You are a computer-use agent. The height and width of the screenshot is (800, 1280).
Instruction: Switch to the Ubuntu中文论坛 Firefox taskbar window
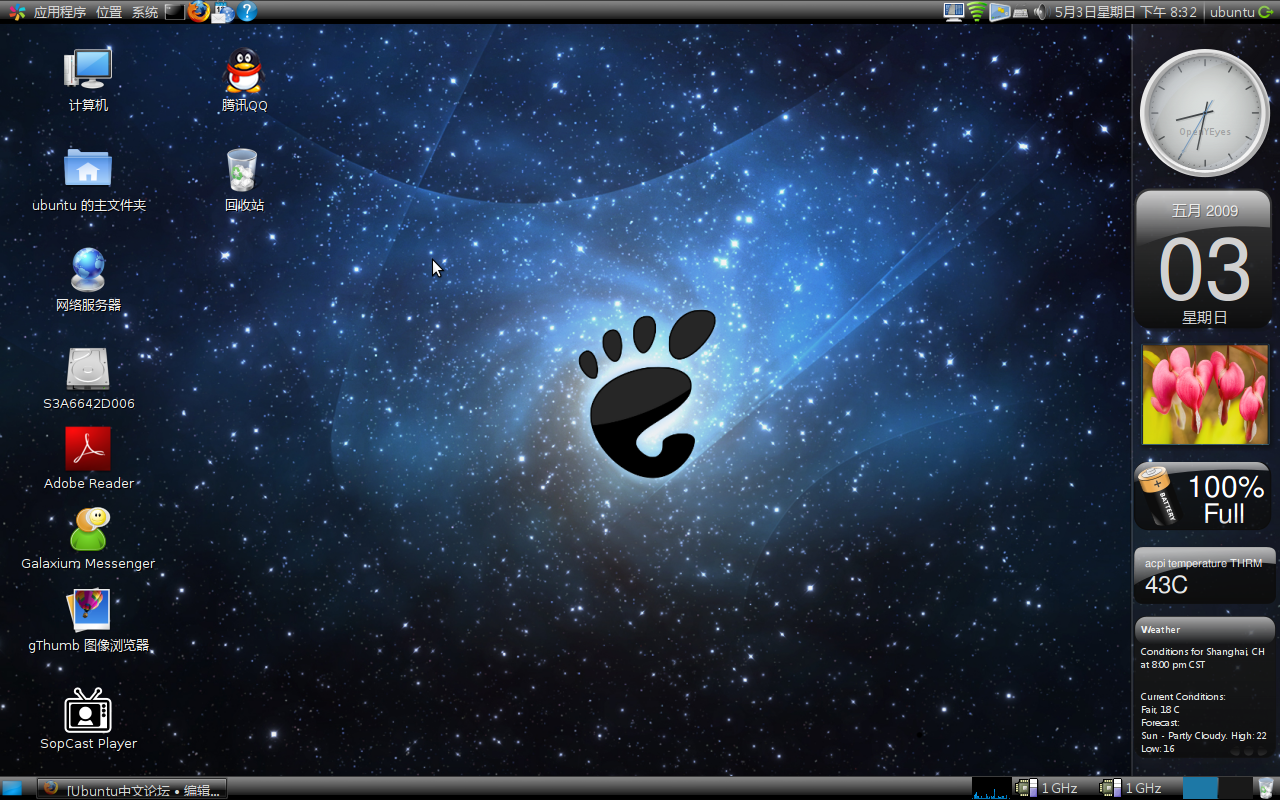(x=132, y=789)
